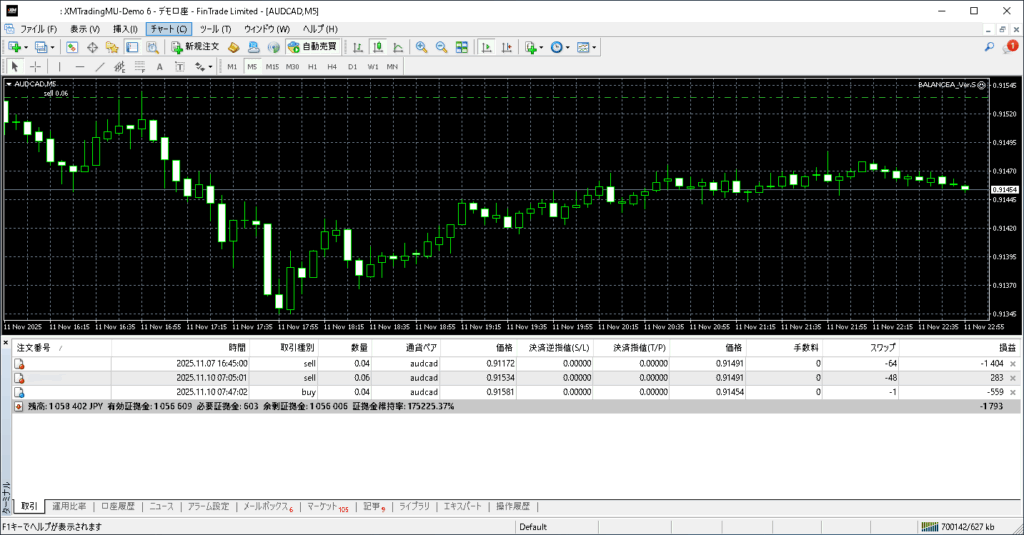Screen dimensions: 1024x535
Task: Open the new chart dropdown arrow
Action: 26,47
